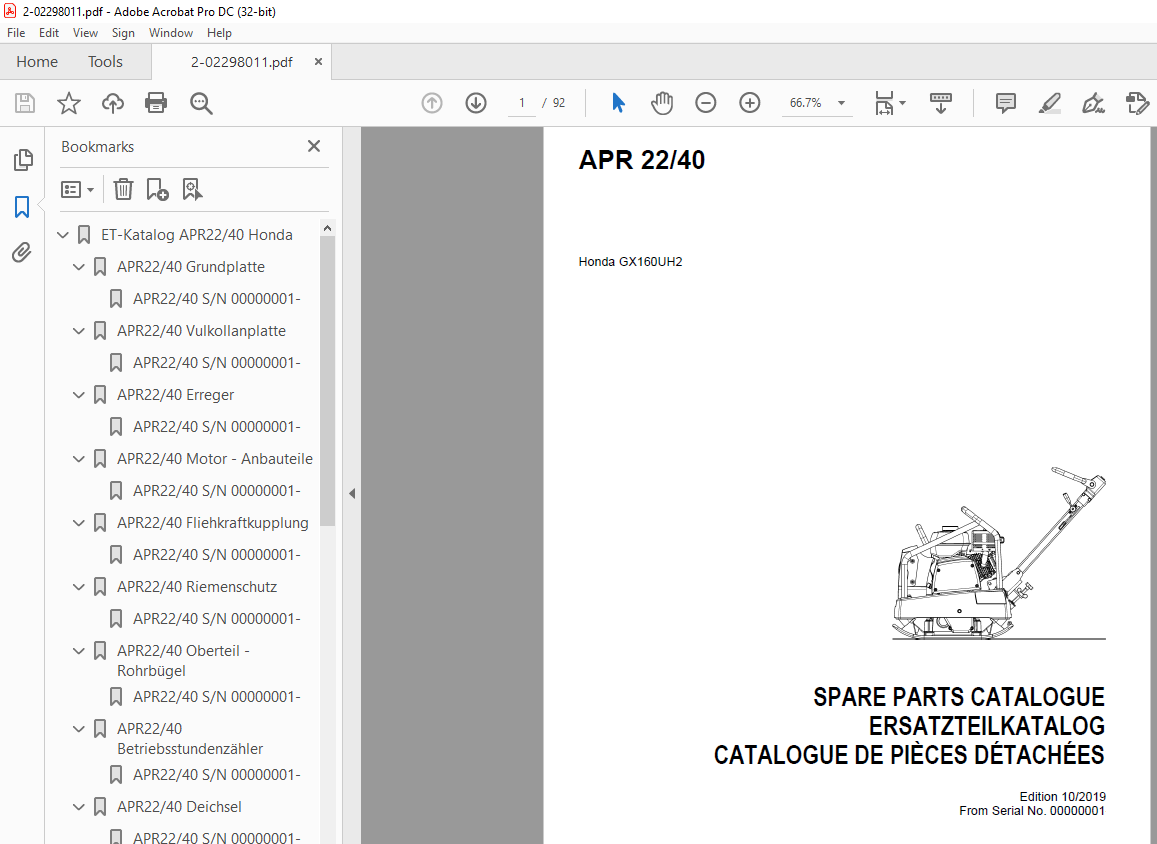
Task: Go to previous page arrow
Action: [x=432, y=103]
